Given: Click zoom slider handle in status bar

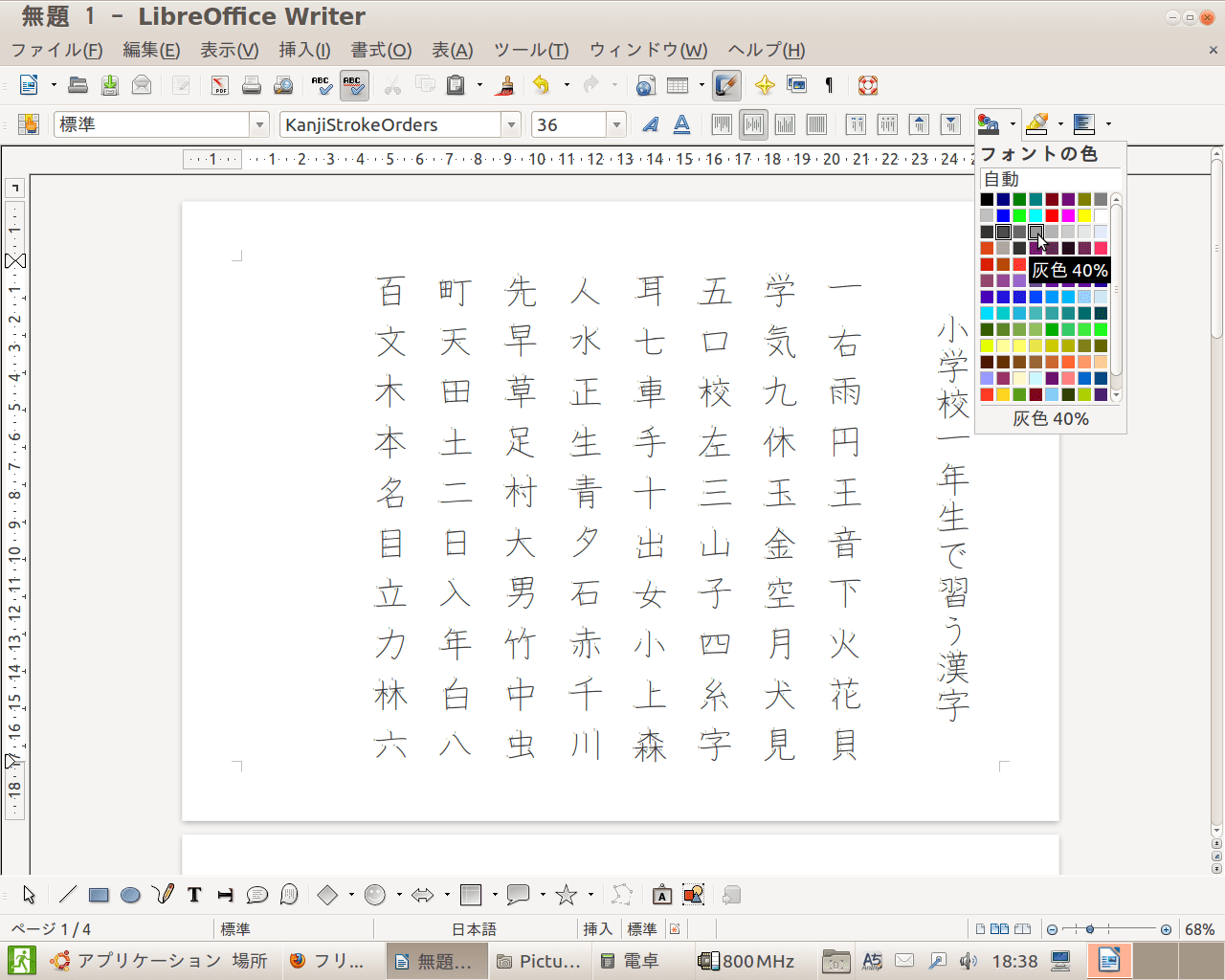Looking at the screenshot, I should 1090,929.
